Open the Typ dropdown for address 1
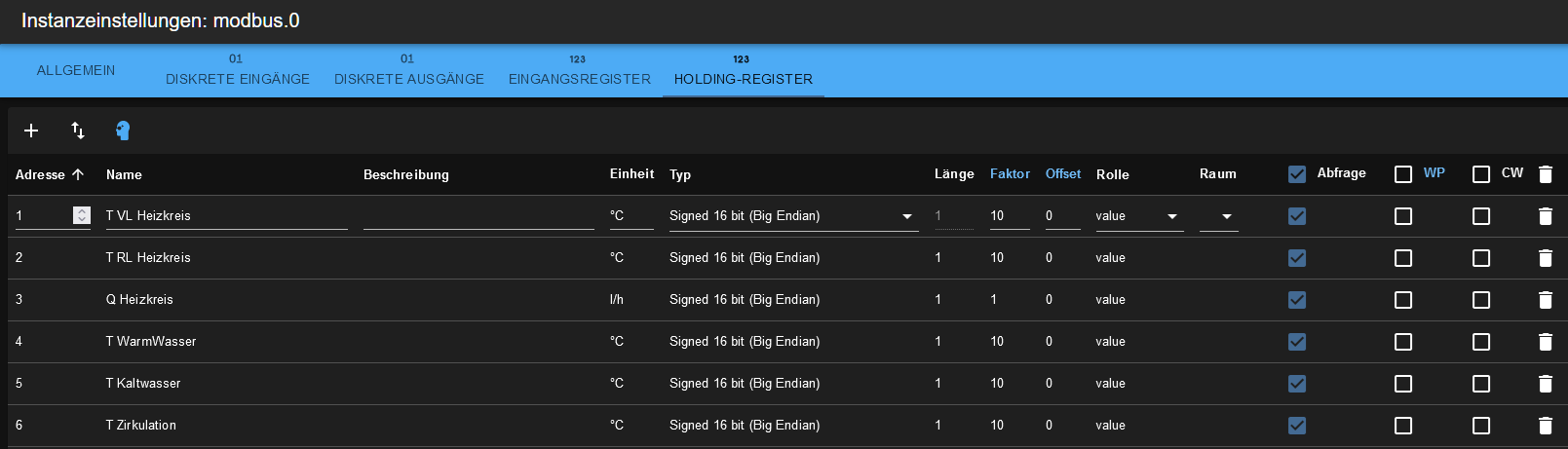Screen dimensions: 1568x449 point(793,216)
